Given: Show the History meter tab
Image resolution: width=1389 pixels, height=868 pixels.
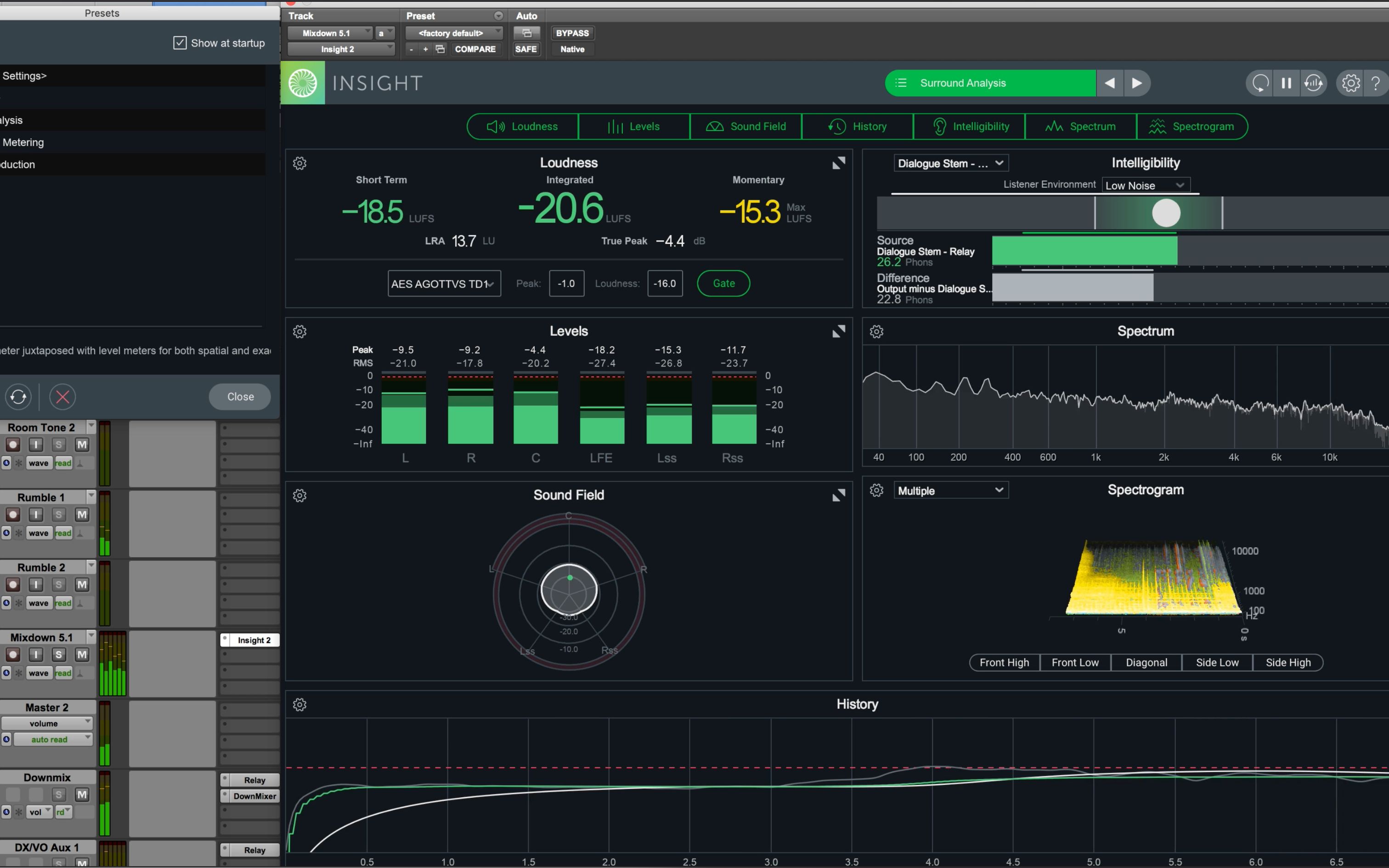Looking at the screenshot, I should pos(858,127).
